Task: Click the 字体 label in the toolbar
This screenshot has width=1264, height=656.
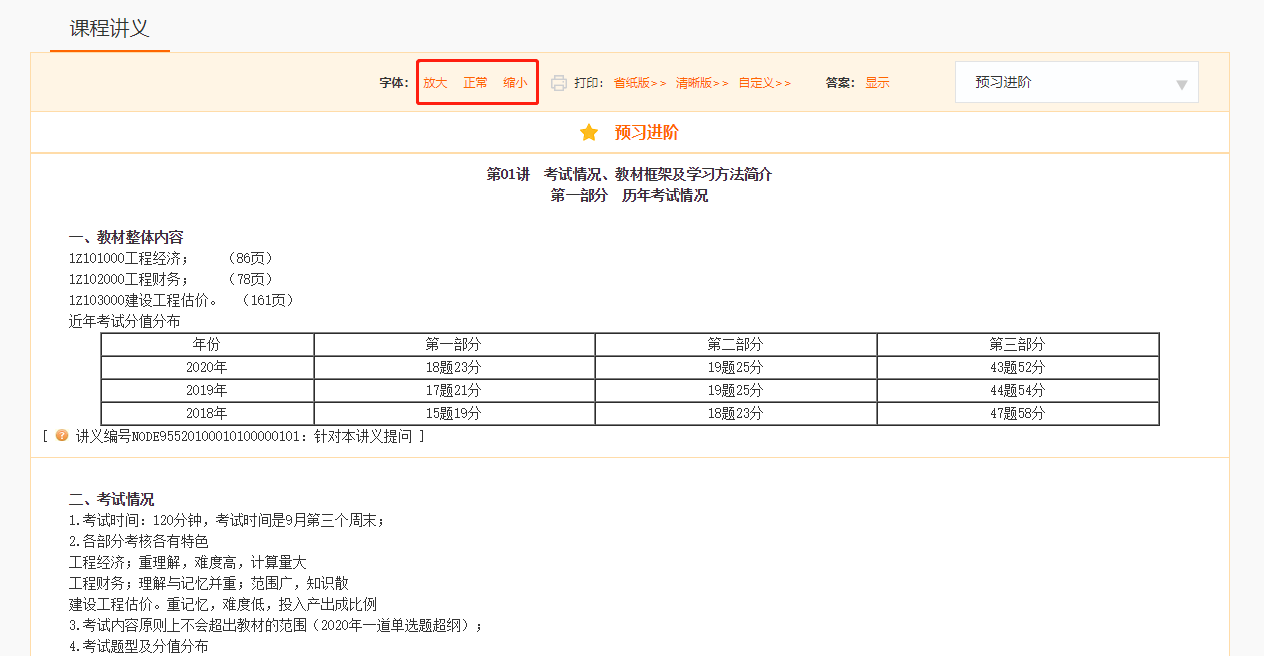Action: (x=393, y=83)
